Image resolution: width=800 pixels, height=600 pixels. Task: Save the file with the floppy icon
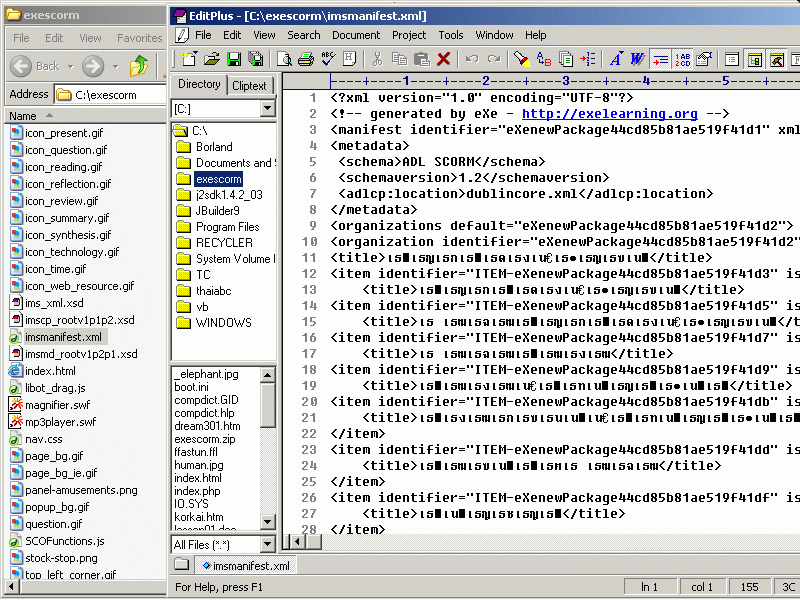233,59
